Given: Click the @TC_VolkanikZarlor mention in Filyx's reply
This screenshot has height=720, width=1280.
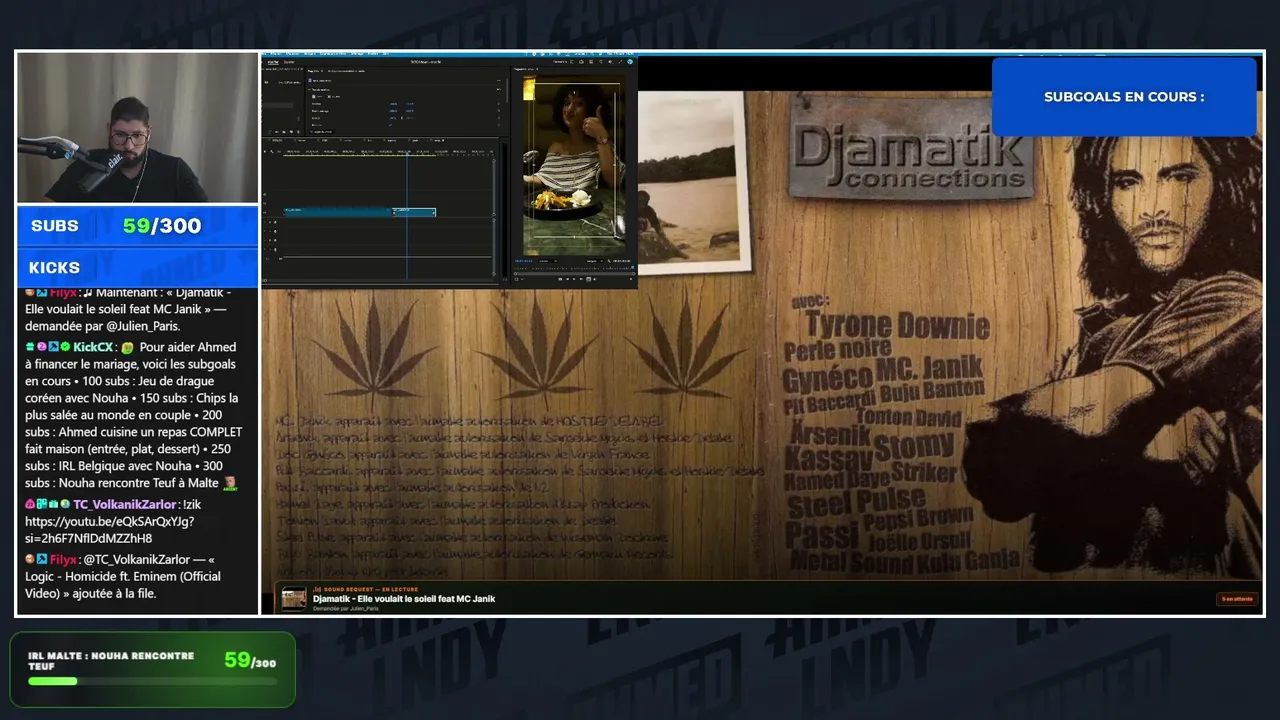Looking at the screenshot, I should [x=135, y=559].
